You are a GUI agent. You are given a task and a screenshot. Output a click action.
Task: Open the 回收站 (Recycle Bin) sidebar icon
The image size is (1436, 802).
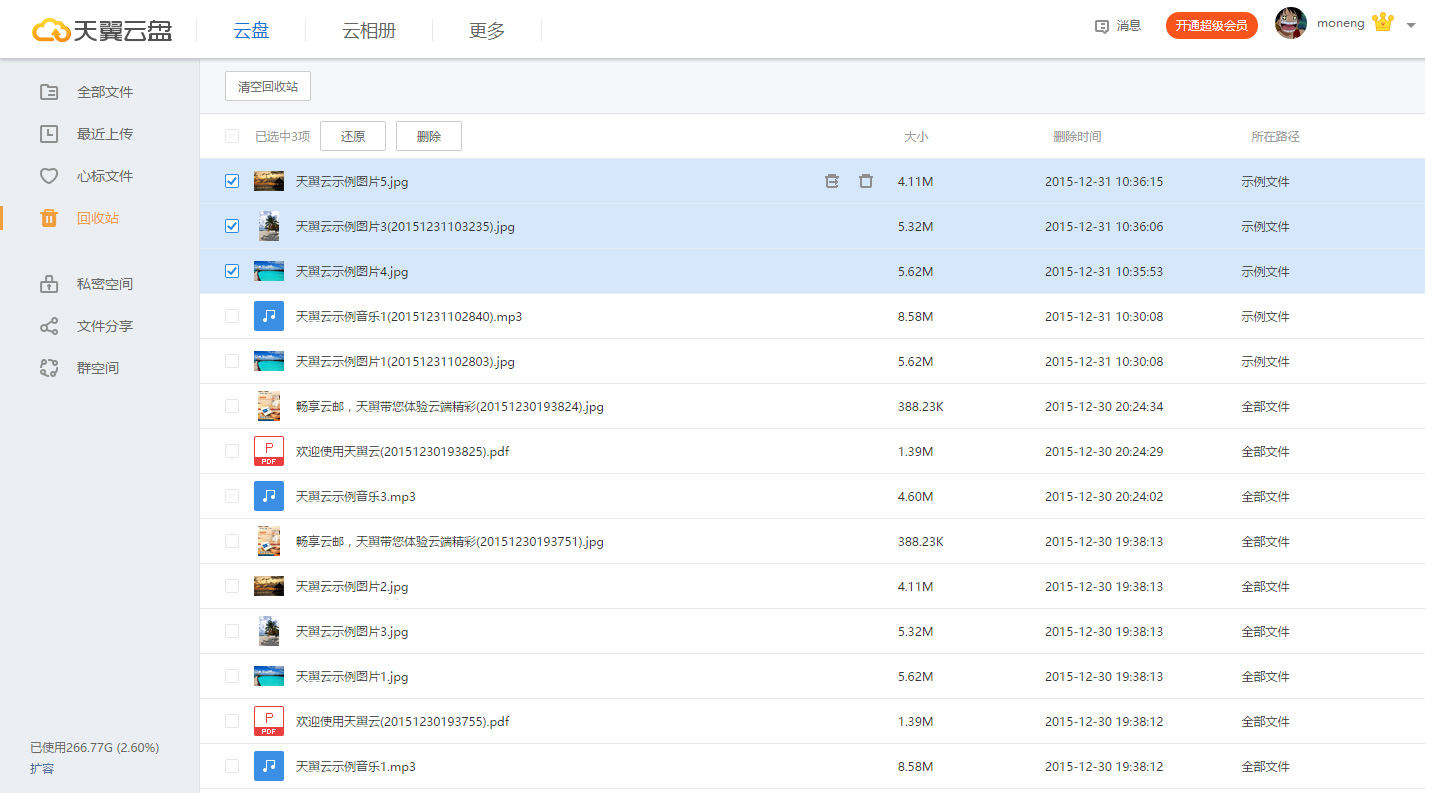tap(48, 217)
